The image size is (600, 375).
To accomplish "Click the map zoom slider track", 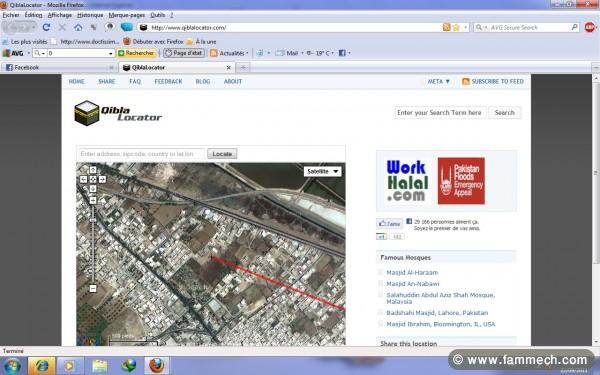I will coord(93,244).
